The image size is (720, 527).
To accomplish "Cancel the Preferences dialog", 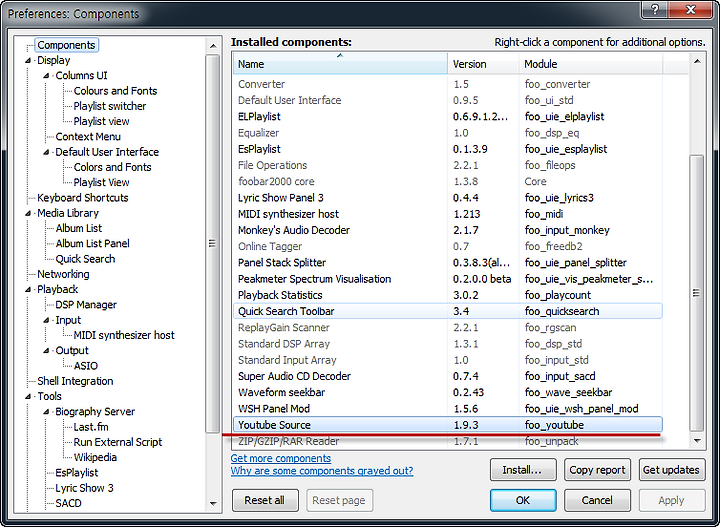I will (x=597, y=500).
